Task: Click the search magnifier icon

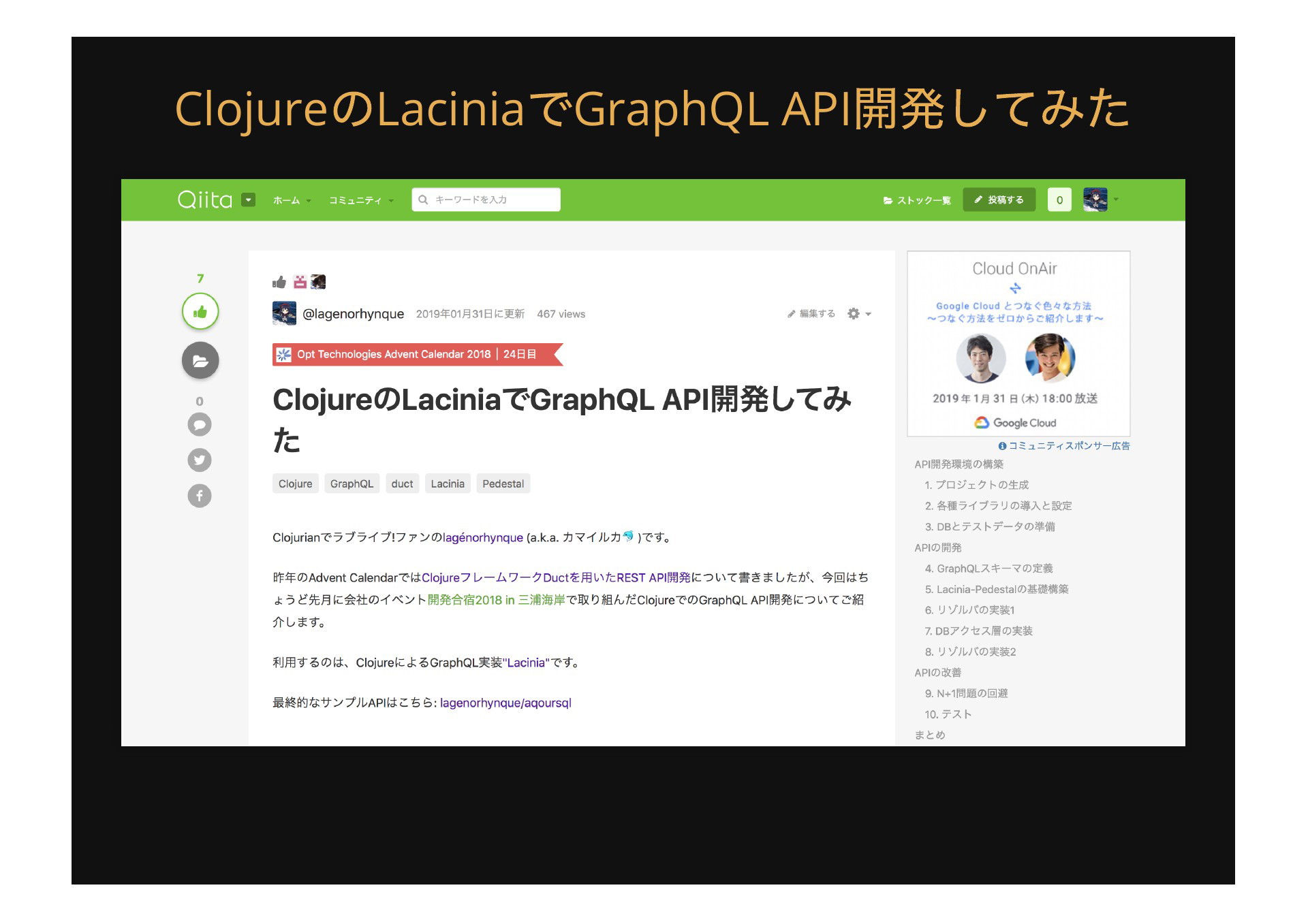Action: pyautogui.click(x=423, y=200)
